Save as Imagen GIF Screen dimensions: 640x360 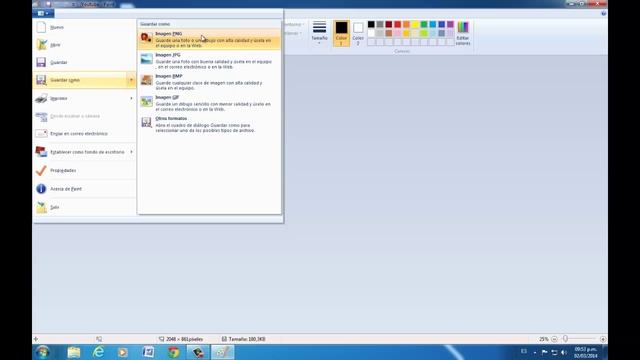tap(209, 103)
